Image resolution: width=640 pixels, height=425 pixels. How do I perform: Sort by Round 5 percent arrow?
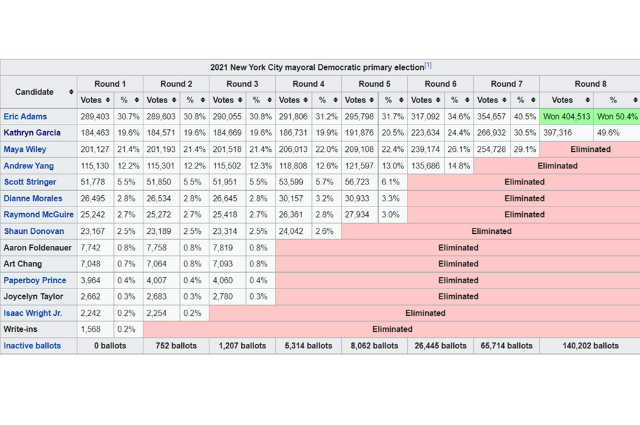tap(401, 100)
